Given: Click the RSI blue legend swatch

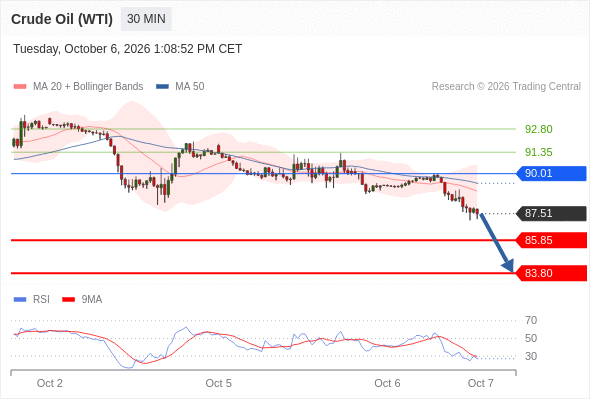Looking at the screenshot, I should tap(20, 300).
